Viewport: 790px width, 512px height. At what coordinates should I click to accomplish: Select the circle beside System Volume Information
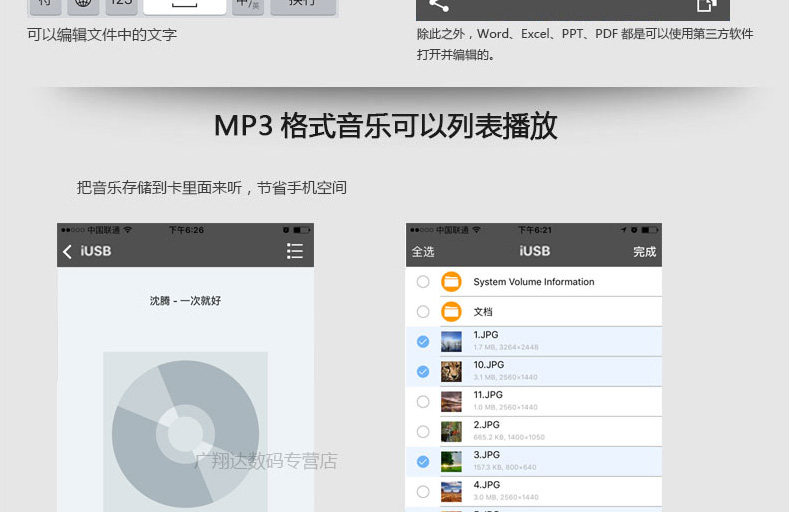pos(423,282)
